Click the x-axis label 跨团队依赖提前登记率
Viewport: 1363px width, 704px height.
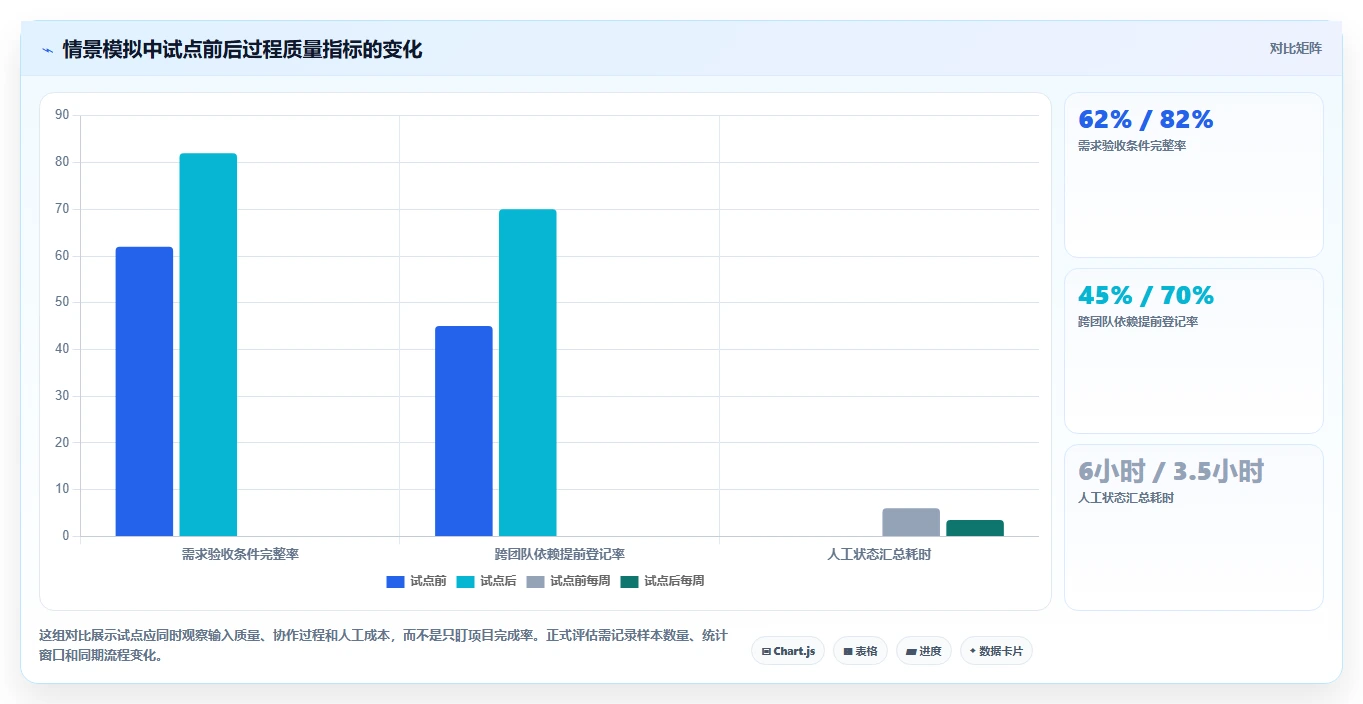tap(560, 554)
